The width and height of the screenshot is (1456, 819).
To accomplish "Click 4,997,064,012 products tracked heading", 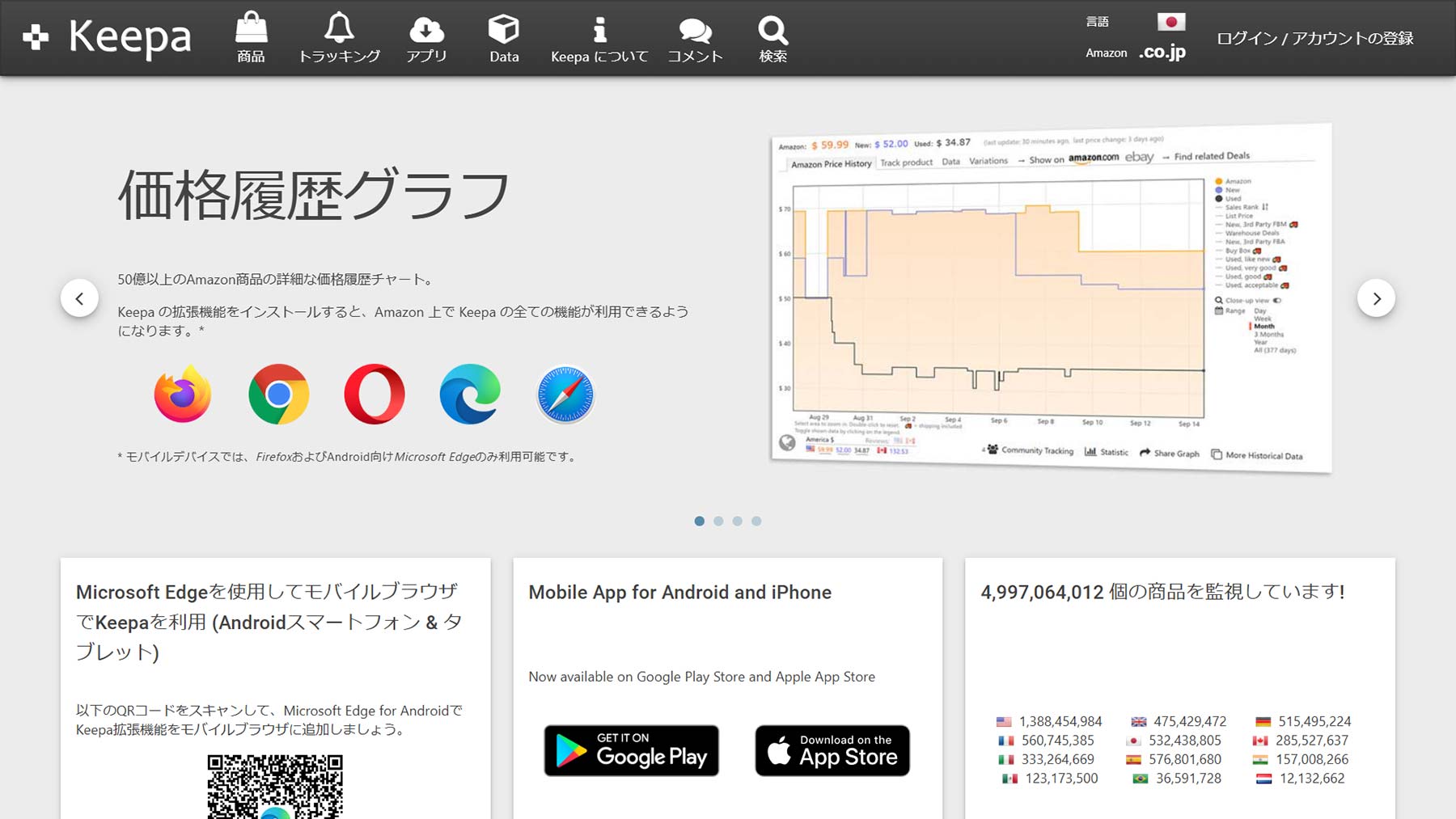I will click(1162, 592).
